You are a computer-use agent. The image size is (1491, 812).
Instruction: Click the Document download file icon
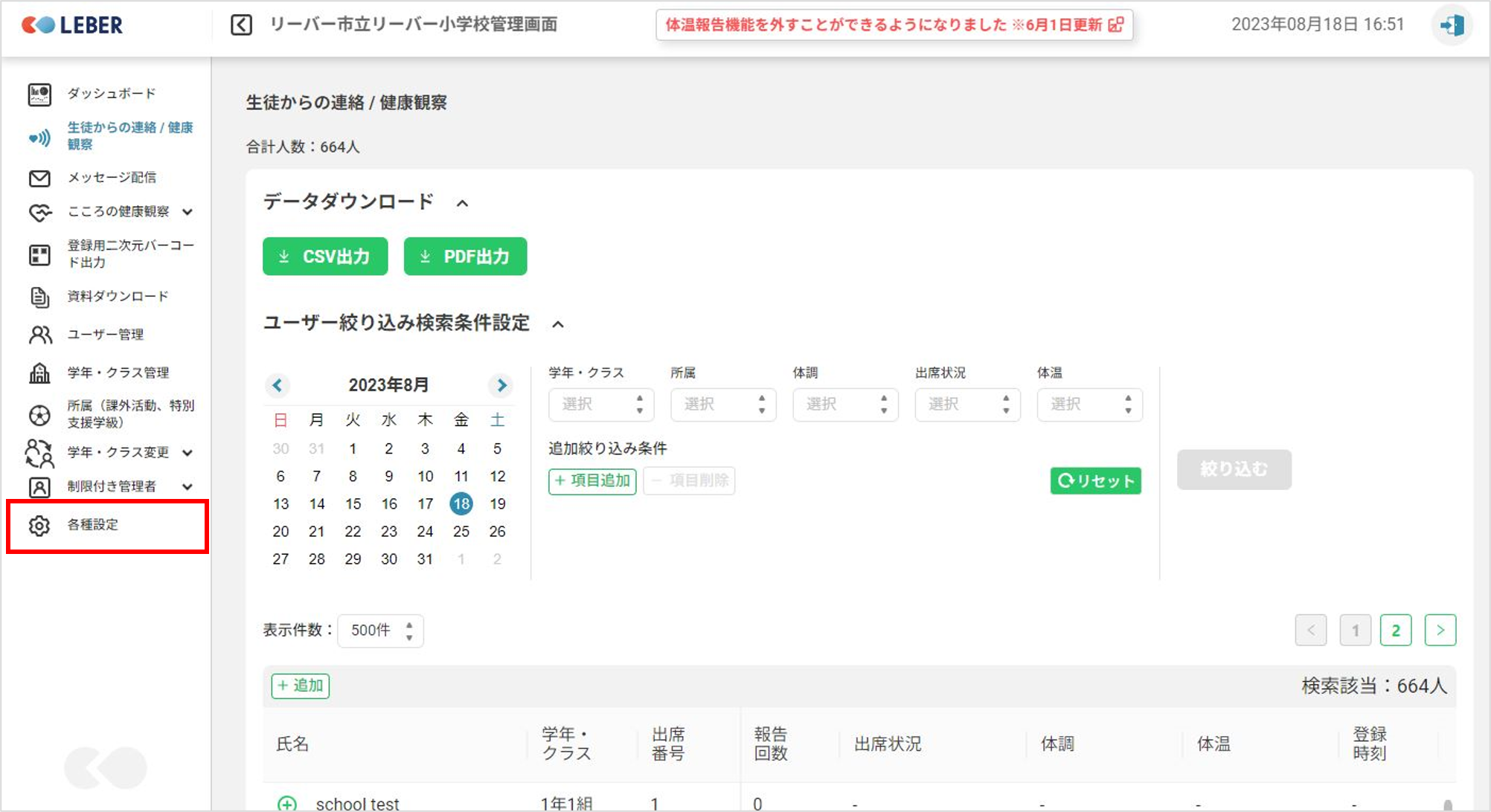[x=39, y=297]
